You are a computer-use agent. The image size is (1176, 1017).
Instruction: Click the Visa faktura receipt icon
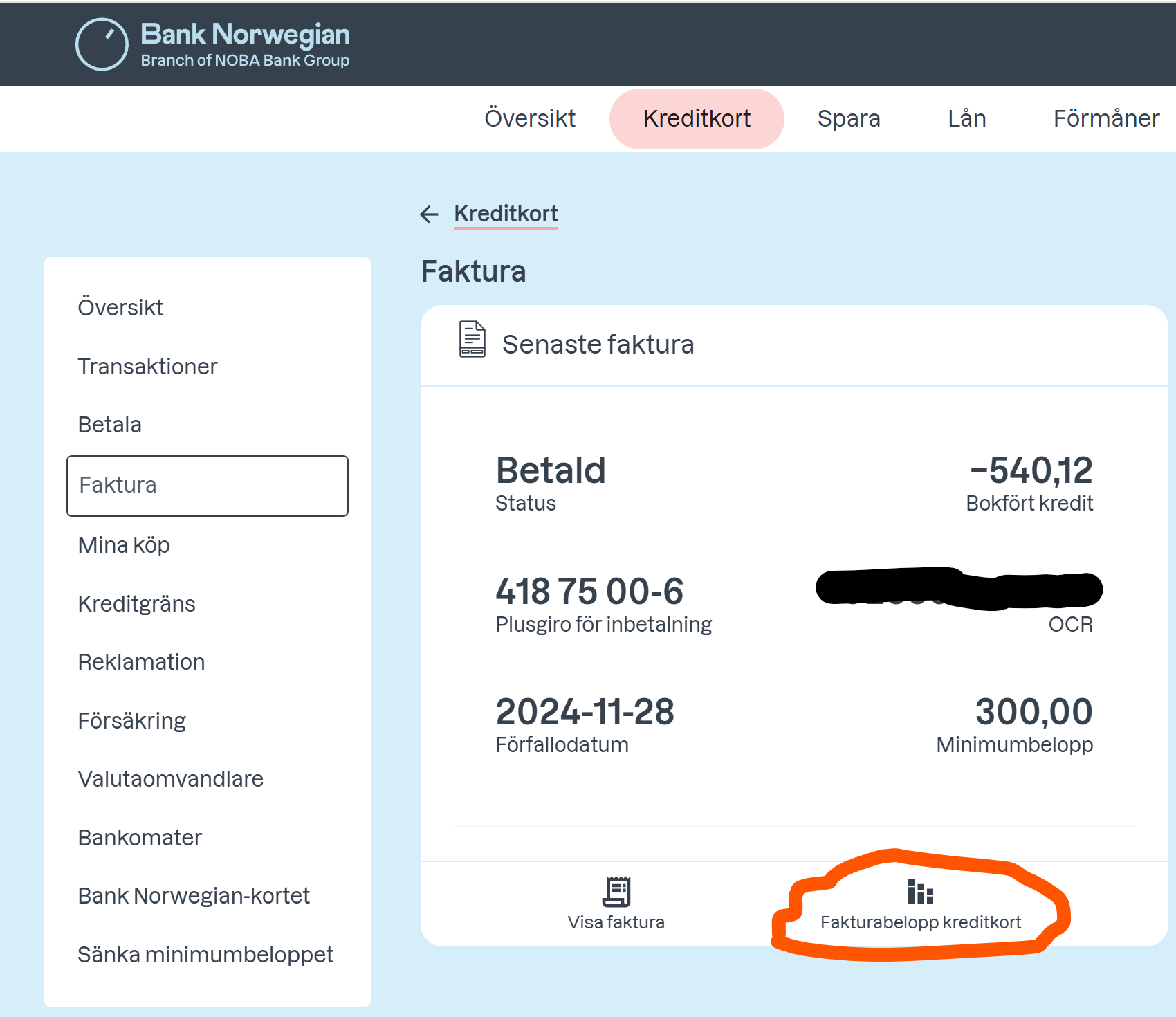[616, 891]
